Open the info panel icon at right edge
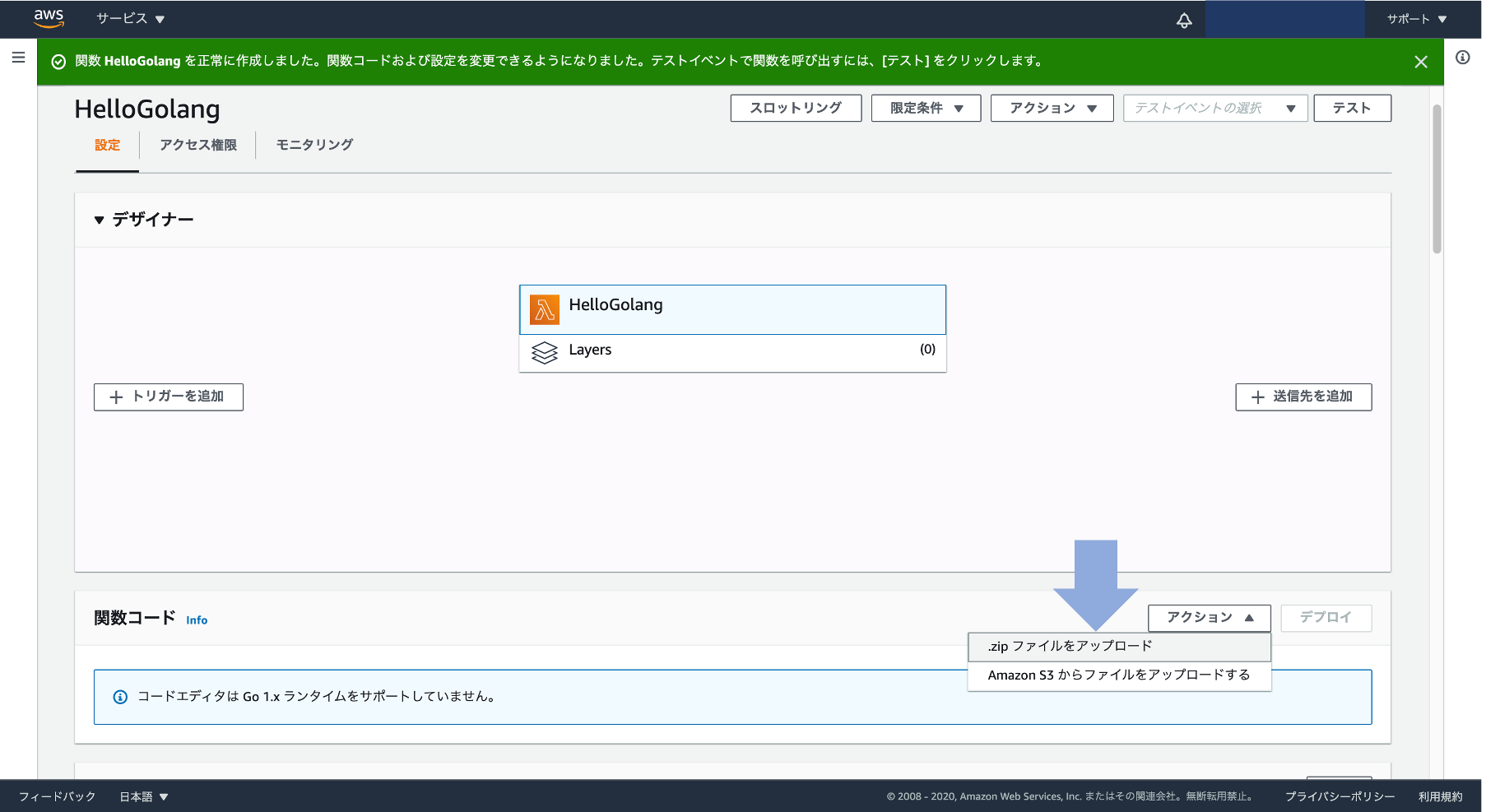 click(x=1462, y=58)
